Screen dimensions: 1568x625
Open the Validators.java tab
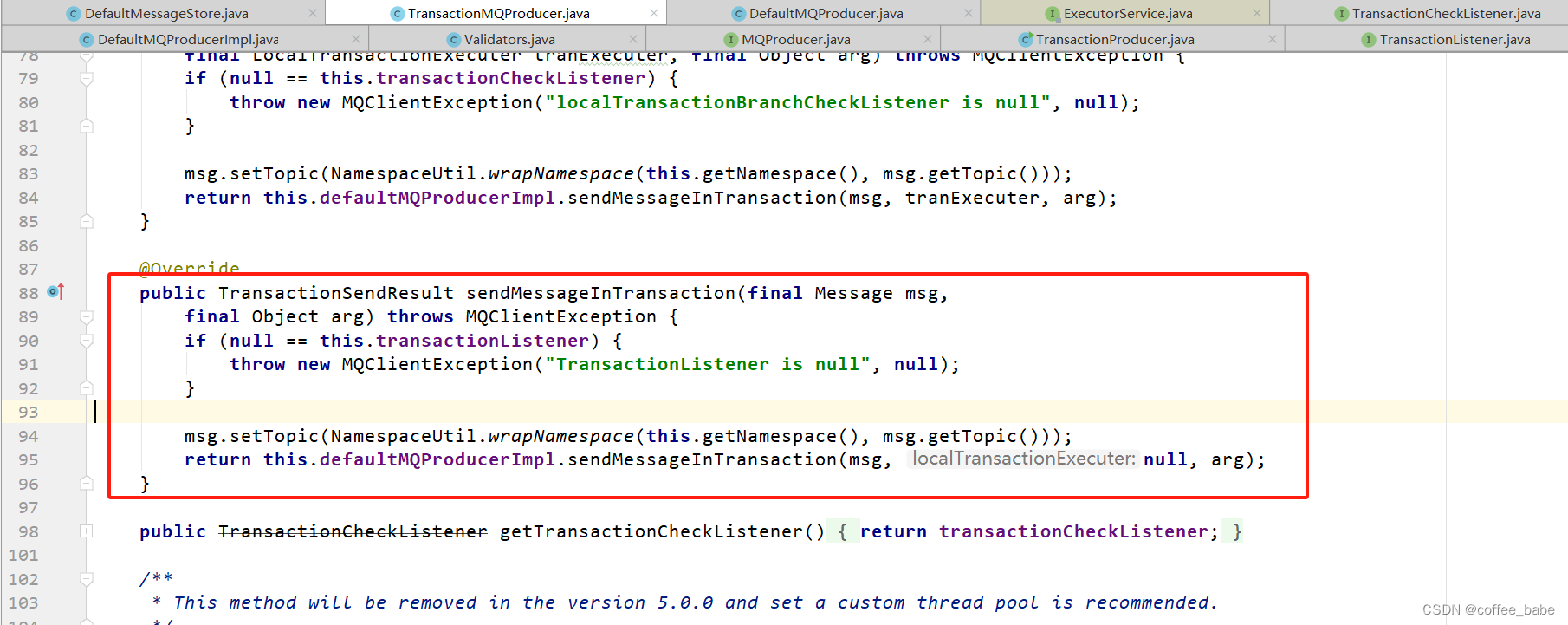509,39
